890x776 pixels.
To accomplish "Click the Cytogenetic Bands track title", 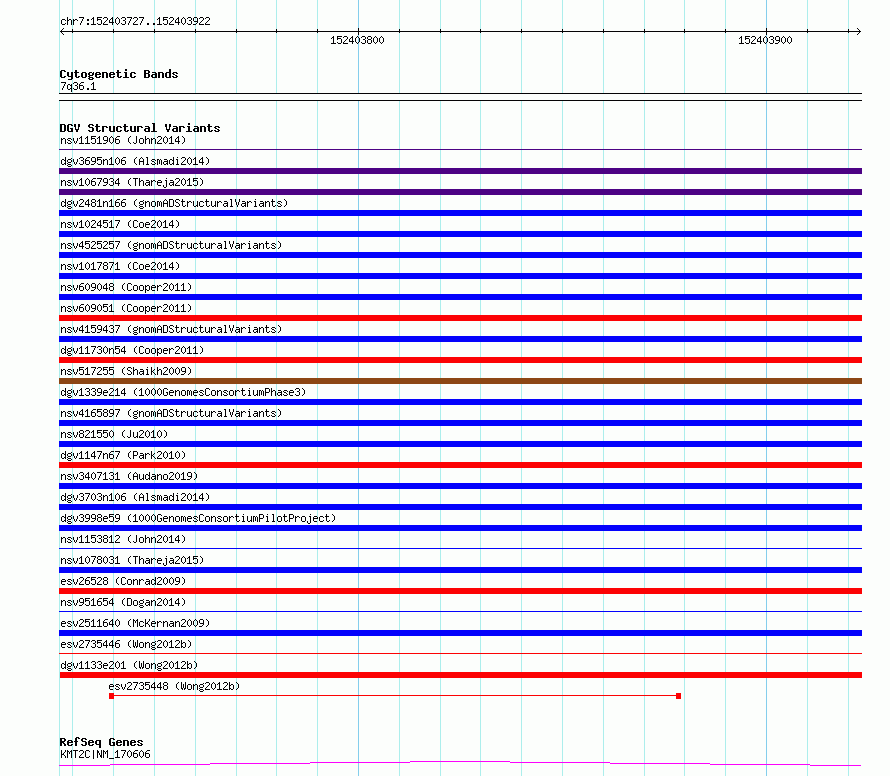I will (x=119, y=74).
